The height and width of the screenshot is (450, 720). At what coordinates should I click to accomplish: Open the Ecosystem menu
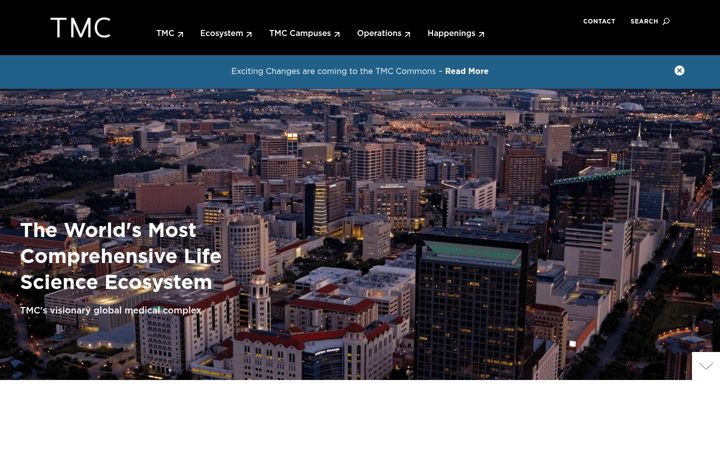[226, 34]
